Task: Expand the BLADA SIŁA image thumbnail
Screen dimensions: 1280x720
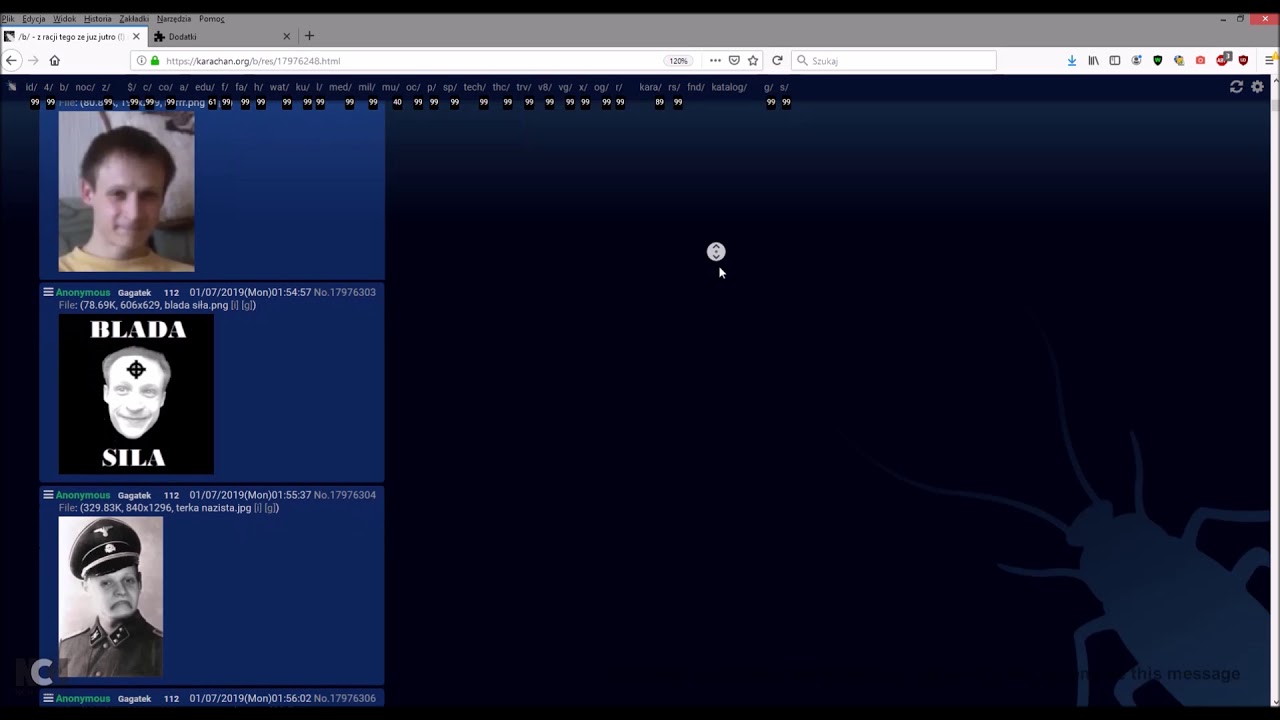Action: [136, 394]
